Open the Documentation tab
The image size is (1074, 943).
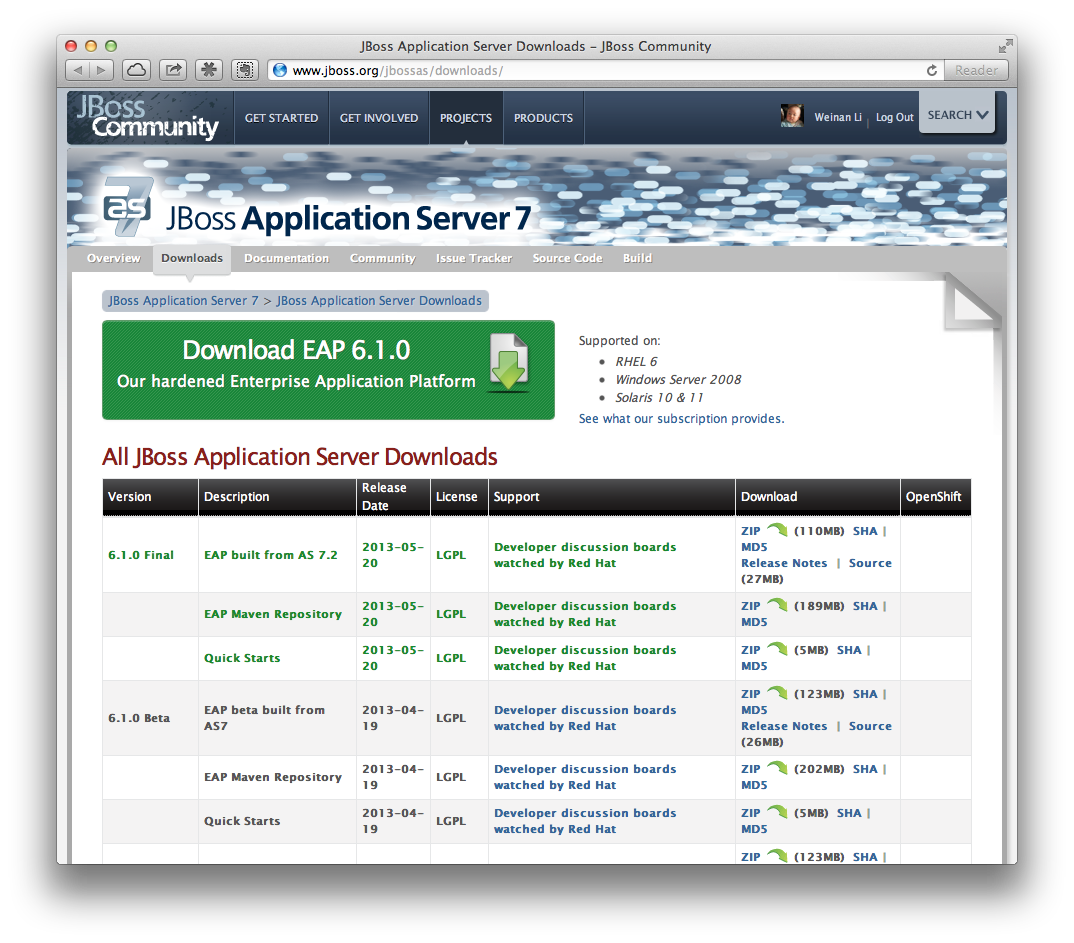tap(286, 258)
